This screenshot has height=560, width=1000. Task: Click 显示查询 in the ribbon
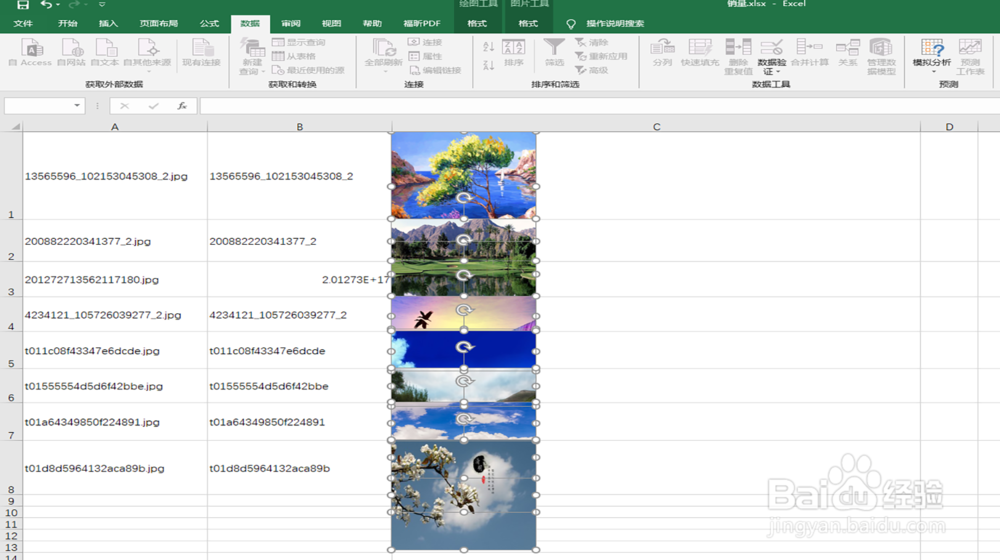point(298,42)
